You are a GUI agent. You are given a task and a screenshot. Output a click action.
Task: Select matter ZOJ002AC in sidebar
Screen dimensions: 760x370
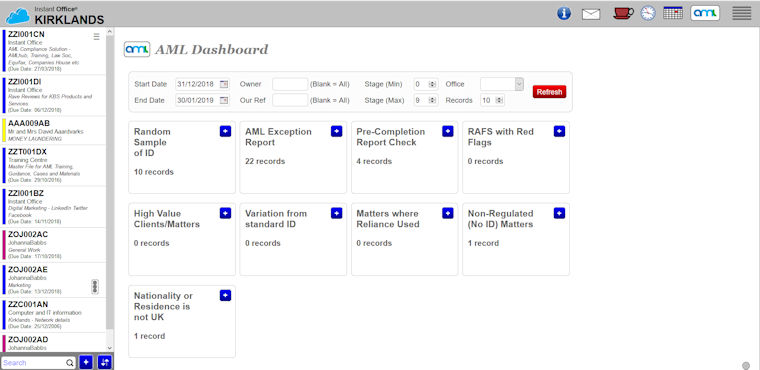pos(53,245)
